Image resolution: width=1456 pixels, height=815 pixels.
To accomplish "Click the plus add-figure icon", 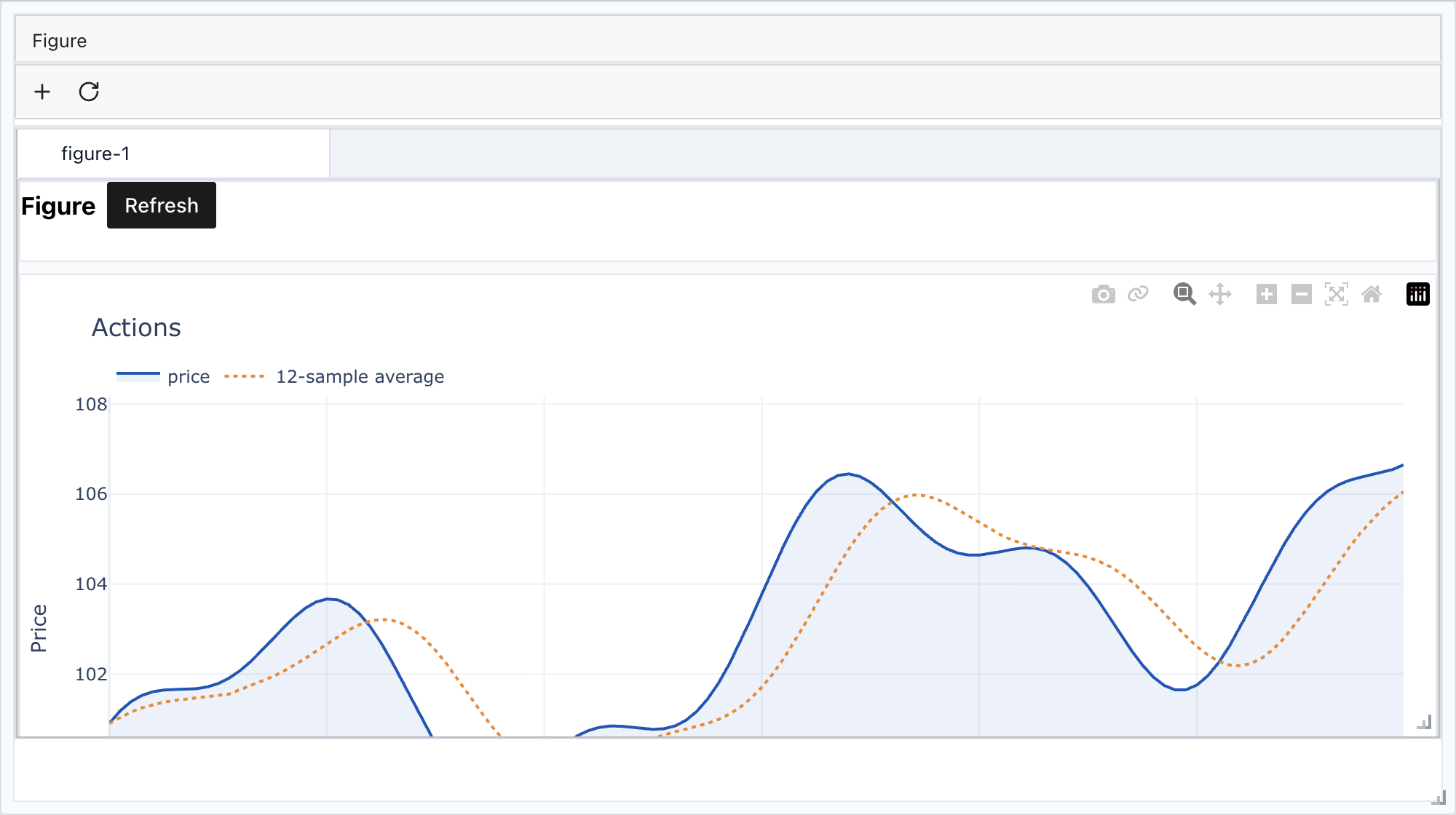I will [x=42, y=92].
